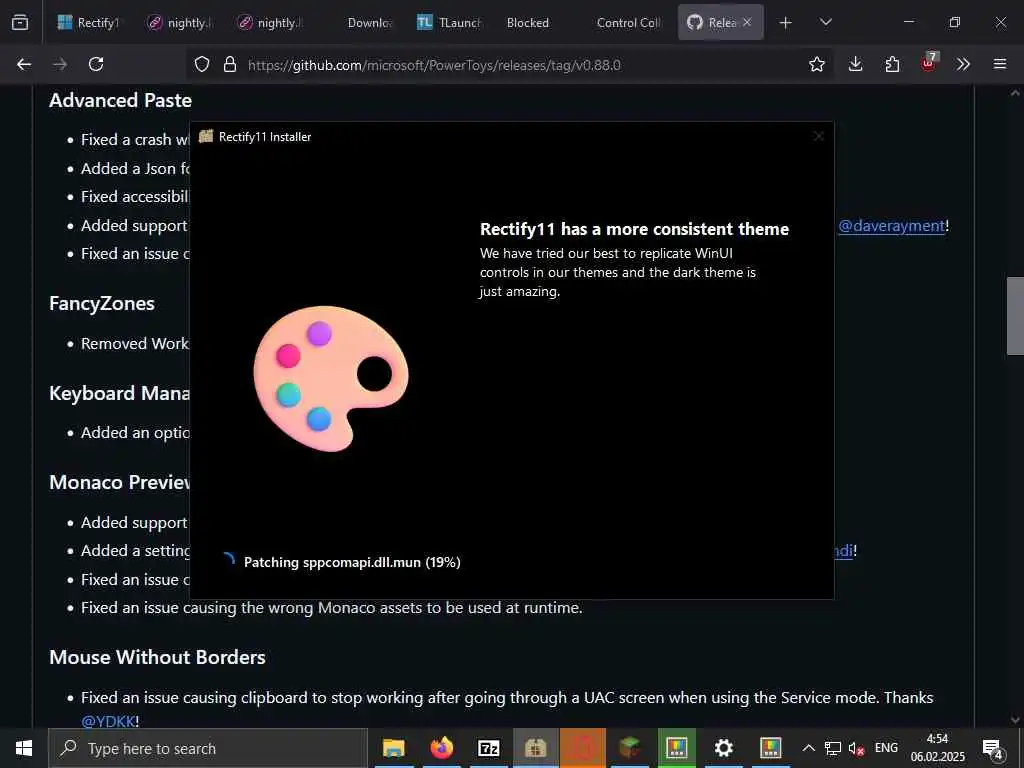Open Rectify11 Installer taskbar icon
The image size is (1024, 768).
click(x=535, y=748)
